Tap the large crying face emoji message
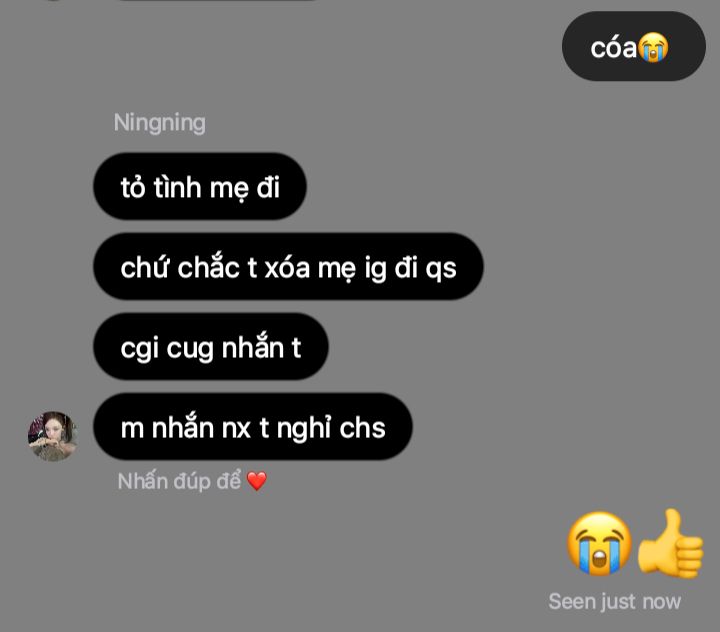Image resolution: width=720 pixels, height=632 pixels. [x=599, y=543]
